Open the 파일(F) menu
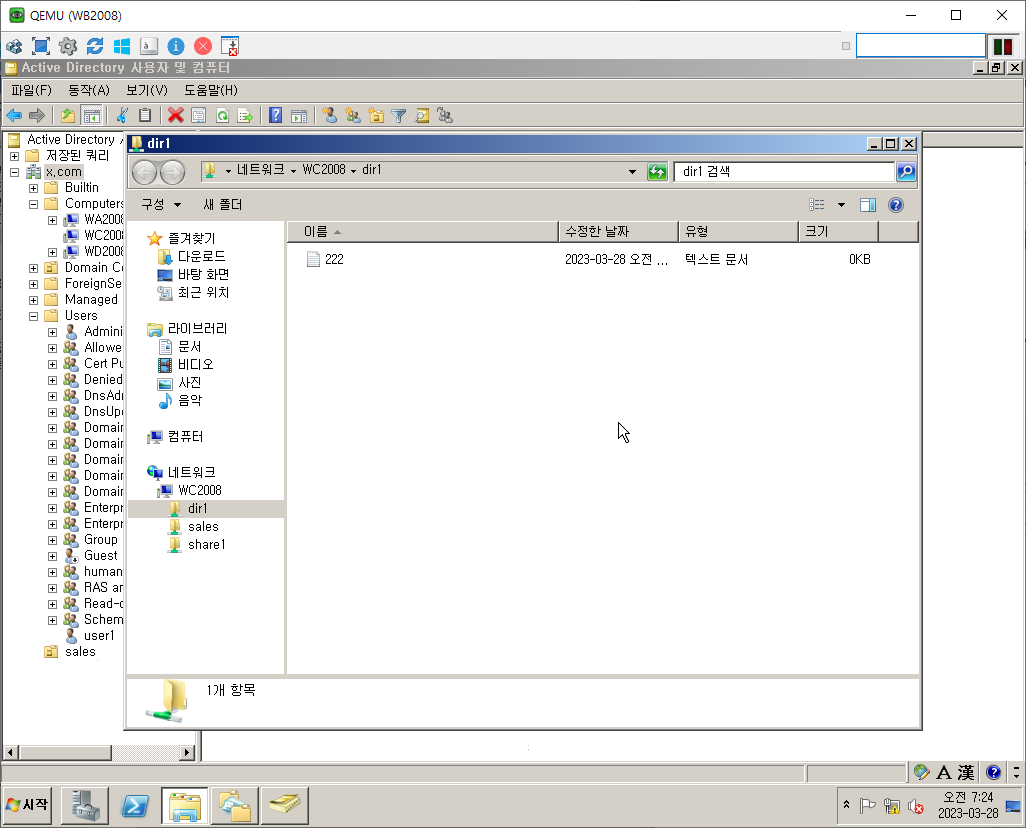The height and width of the screenshot is (828, 1026). point(31,90)
